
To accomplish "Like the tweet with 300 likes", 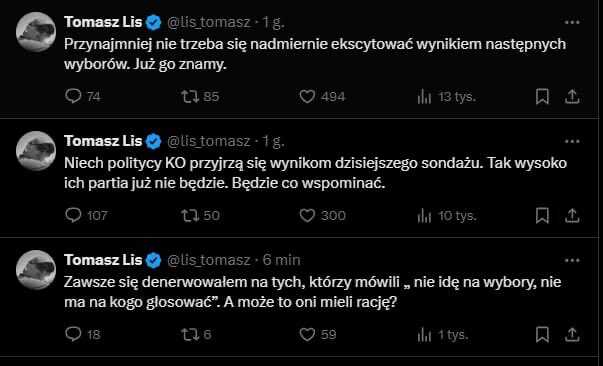I will (x=307, y=216).
